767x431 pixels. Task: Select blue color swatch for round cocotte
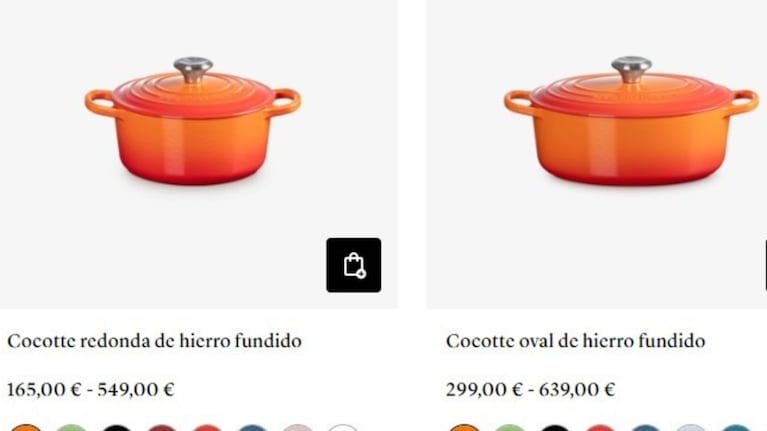[252, 429]
